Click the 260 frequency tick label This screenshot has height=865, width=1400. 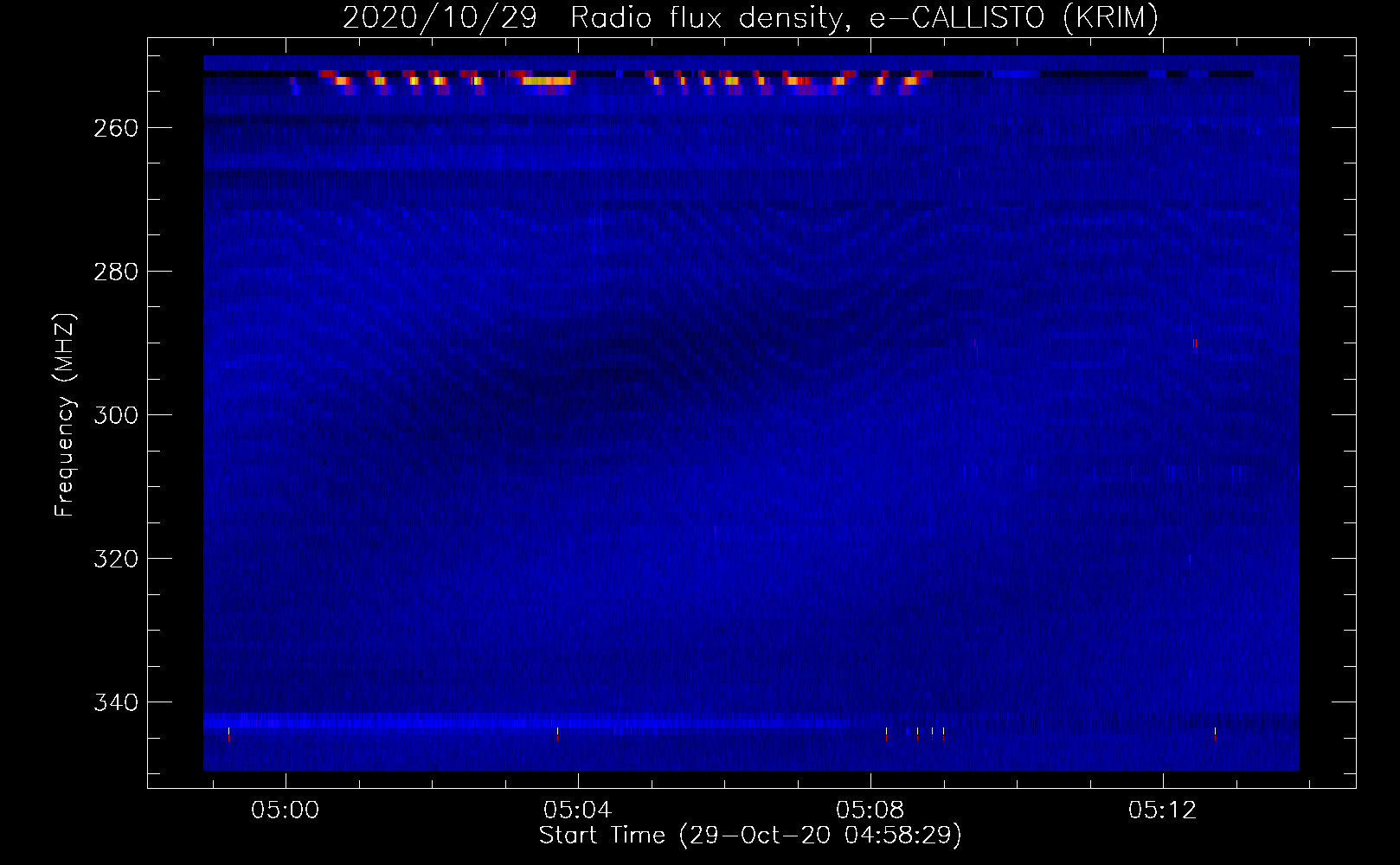coord(116,128)
